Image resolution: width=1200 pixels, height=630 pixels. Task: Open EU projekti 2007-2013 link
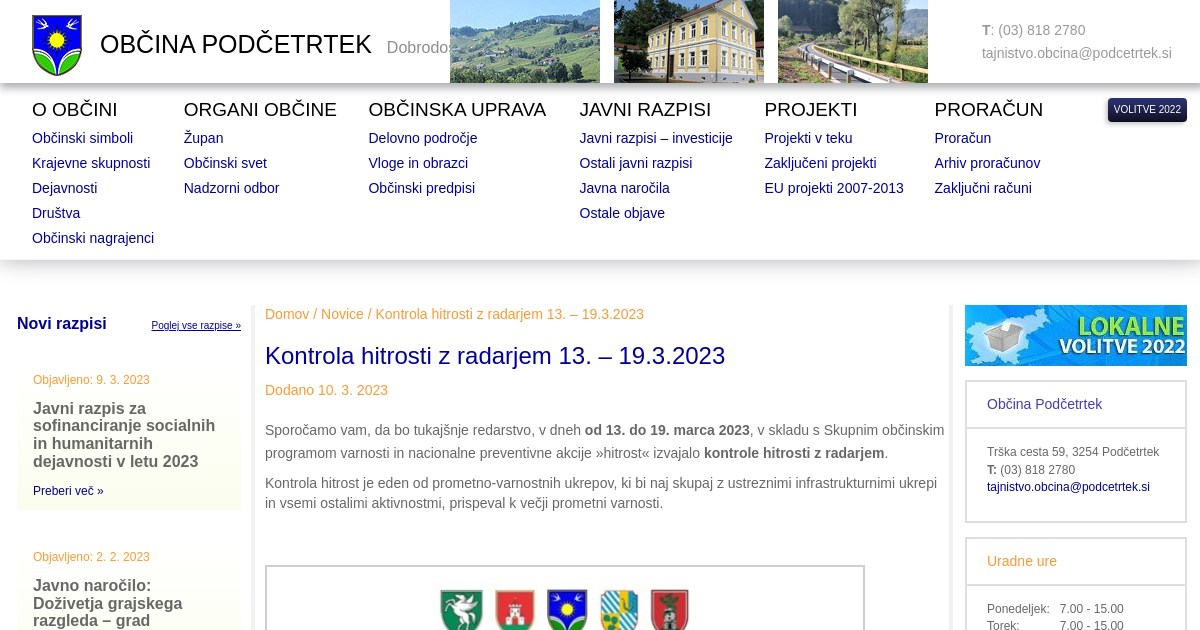click(833, 188)
